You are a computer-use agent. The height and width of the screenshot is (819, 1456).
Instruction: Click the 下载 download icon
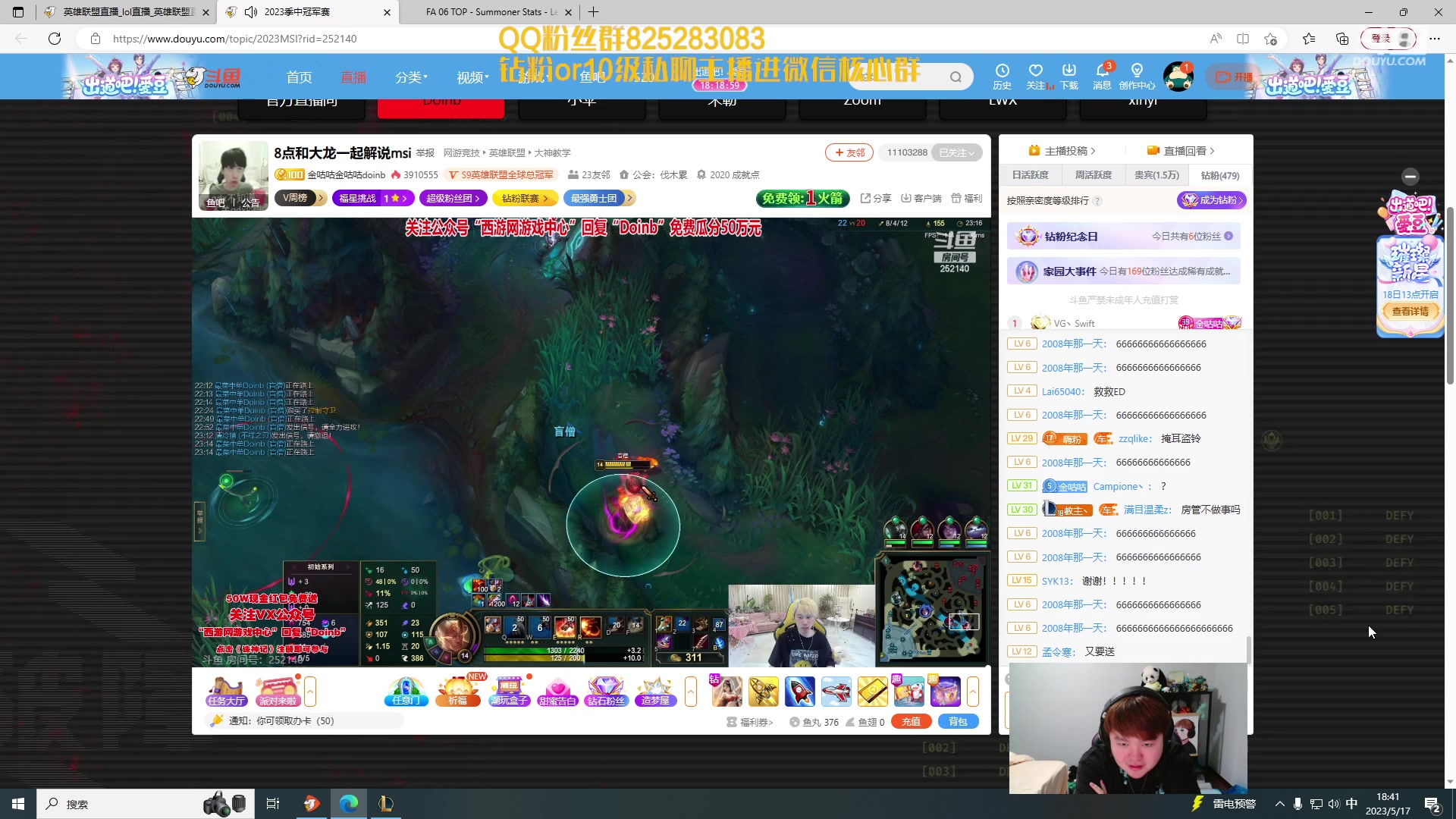coord(1069,76)
